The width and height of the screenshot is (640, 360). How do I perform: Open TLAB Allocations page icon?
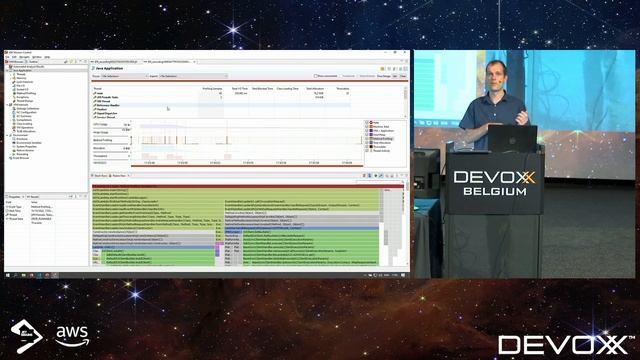[x=14, y=131]
